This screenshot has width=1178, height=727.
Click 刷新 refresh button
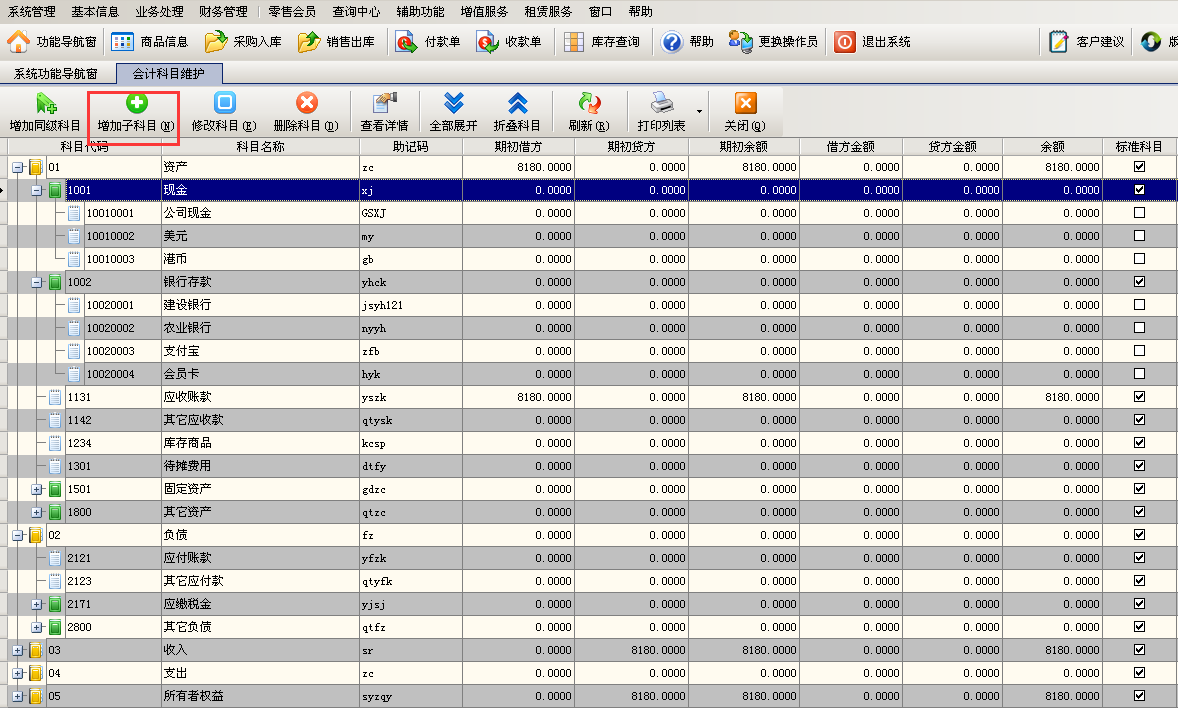(588, 112)
